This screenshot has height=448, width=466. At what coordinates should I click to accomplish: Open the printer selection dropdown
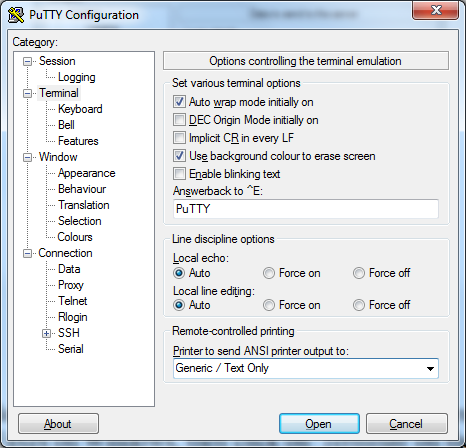[x=430, y=368]
